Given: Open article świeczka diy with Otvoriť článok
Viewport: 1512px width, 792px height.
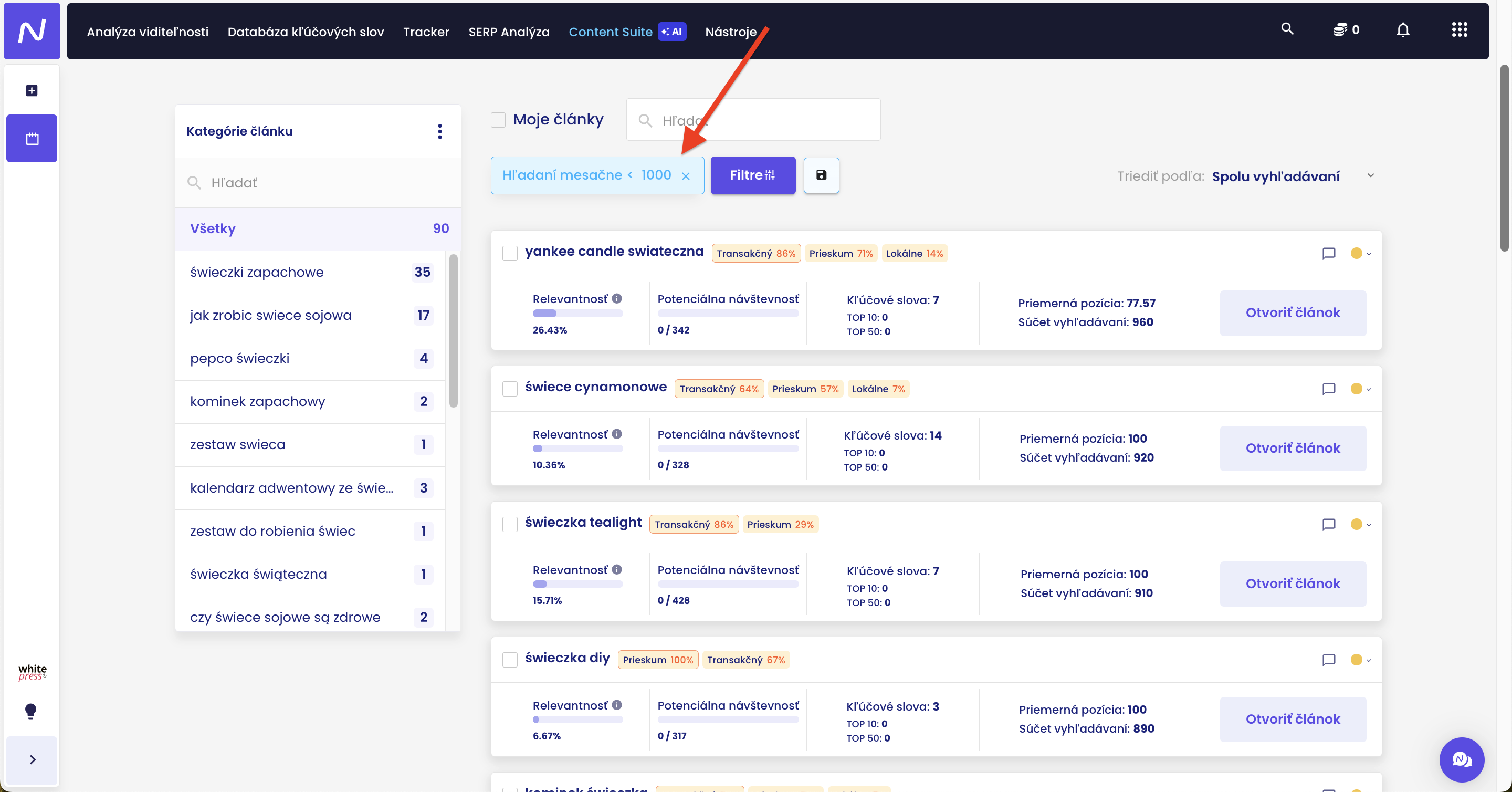Looking at the screenshot, I should [1292, 719].
